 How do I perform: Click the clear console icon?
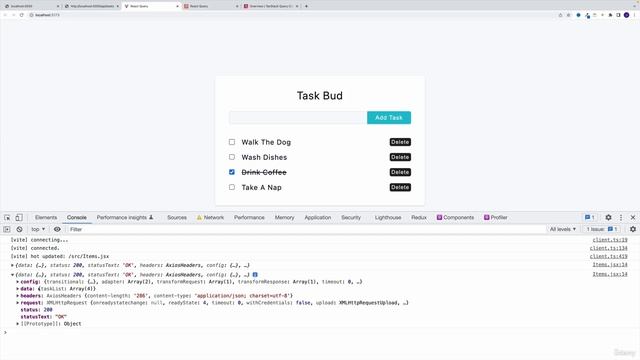point(19,229)
